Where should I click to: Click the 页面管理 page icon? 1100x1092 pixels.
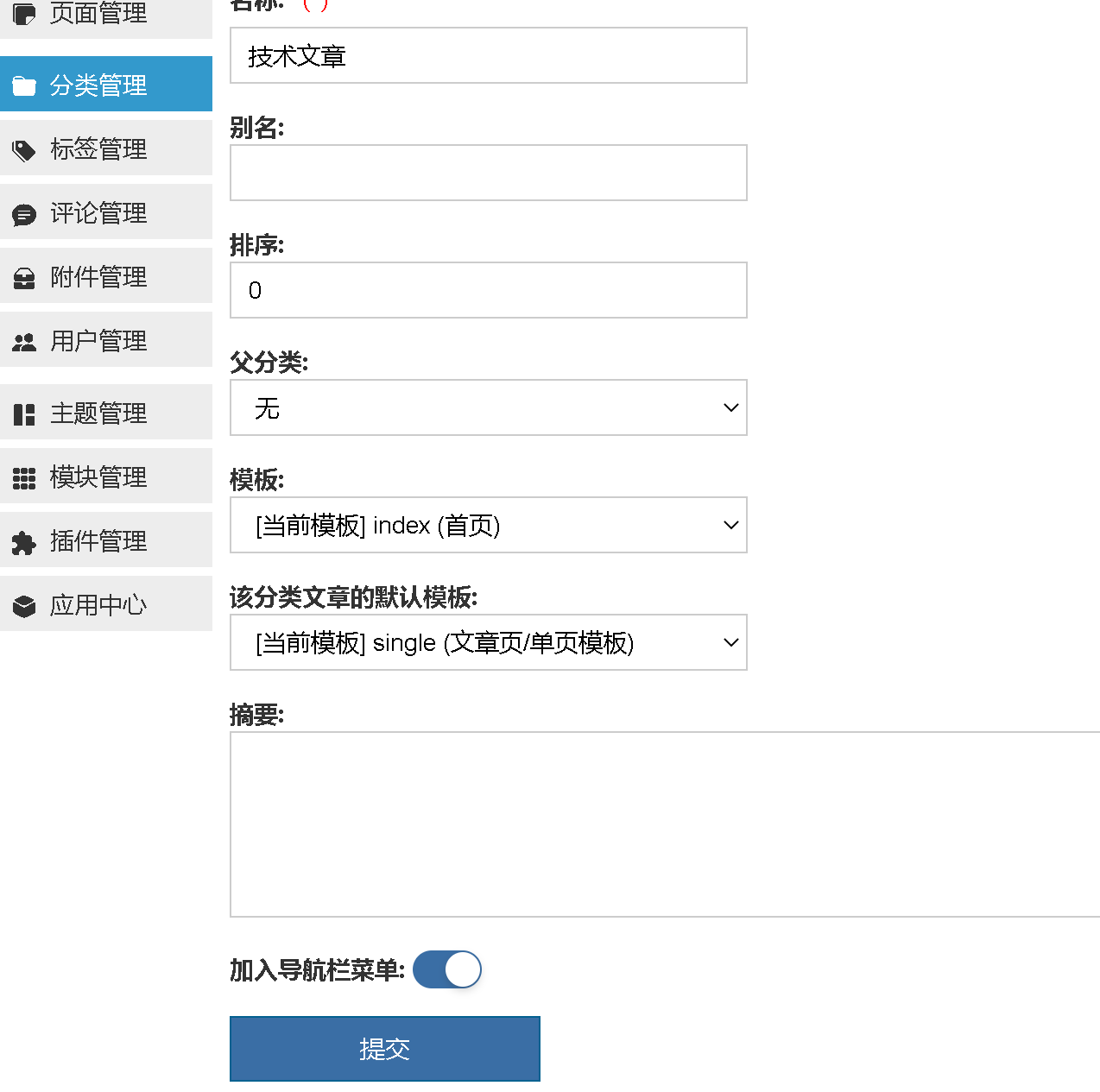click(x=24, y=14)
